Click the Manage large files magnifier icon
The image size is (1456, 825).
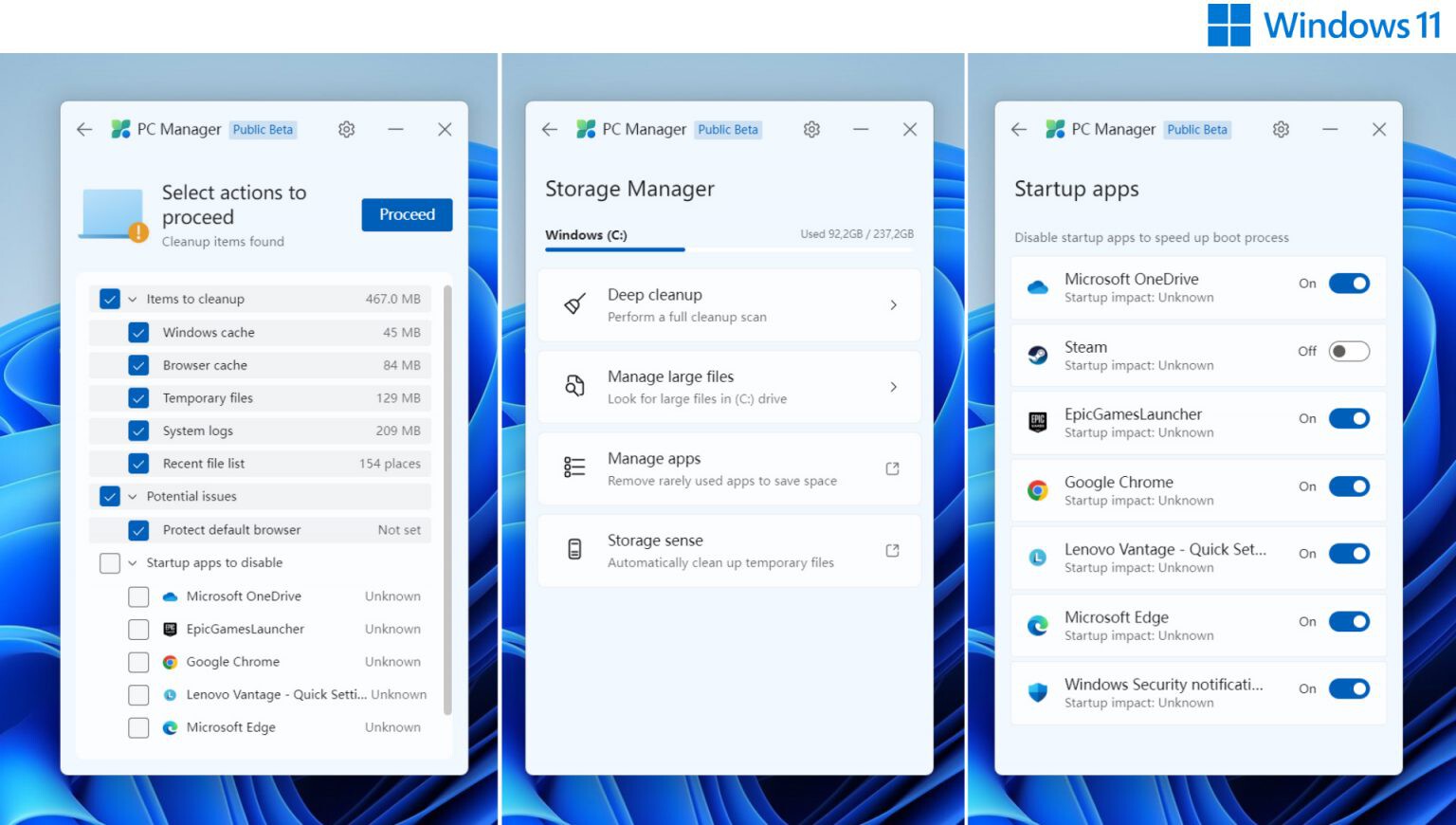(574, 386)
